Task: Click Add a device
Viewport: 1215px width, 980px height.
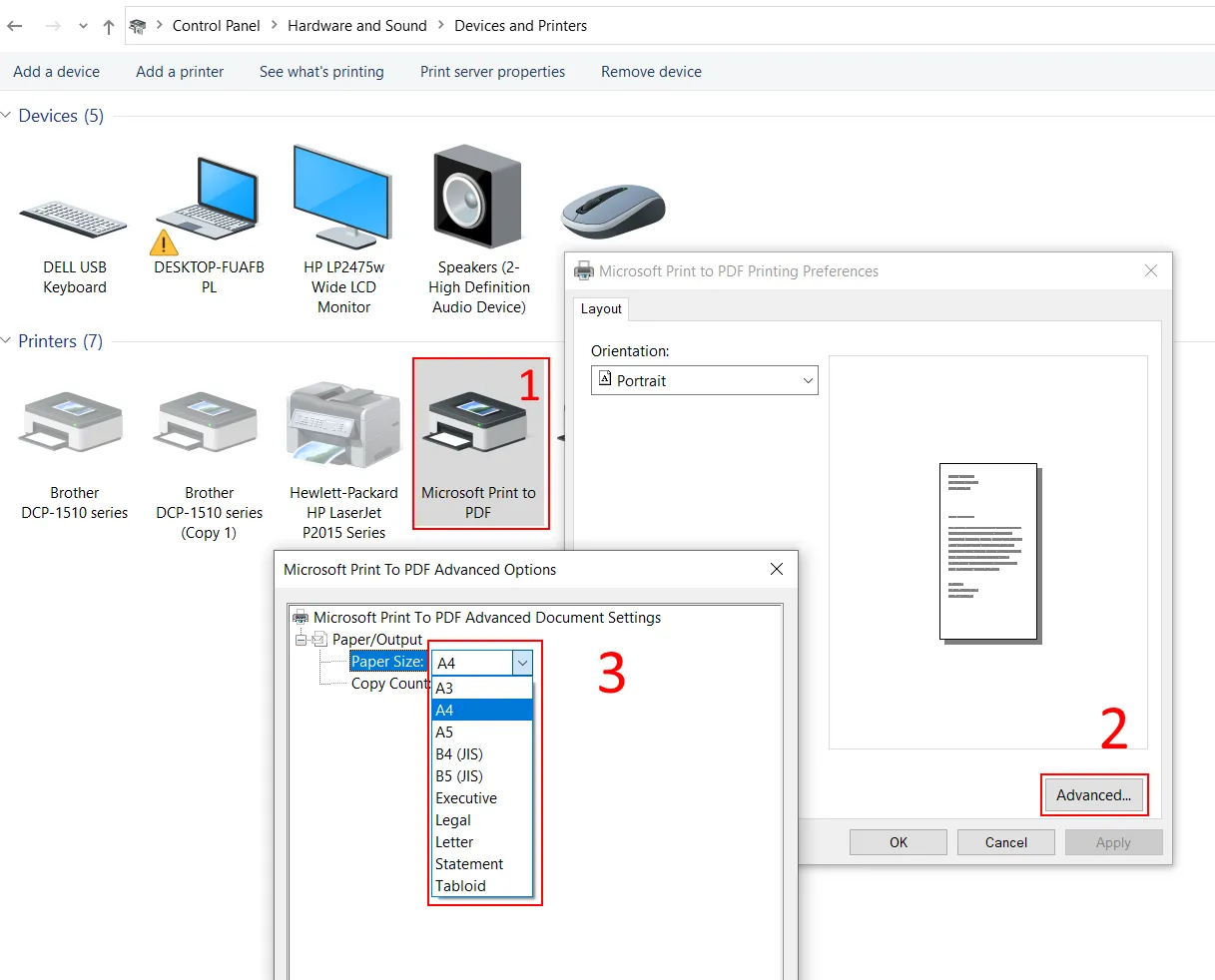Action: pyautogui.click(x=57, y=72)
